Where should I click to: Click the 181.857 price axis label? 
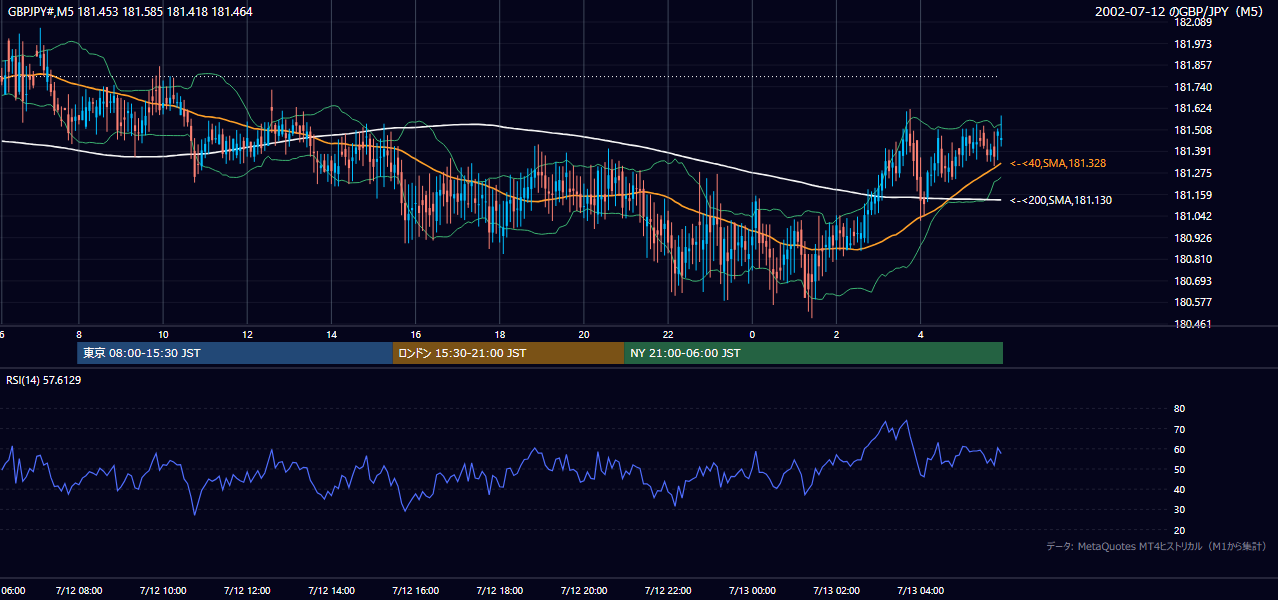pyautogui.click(x=1193, y=65)
